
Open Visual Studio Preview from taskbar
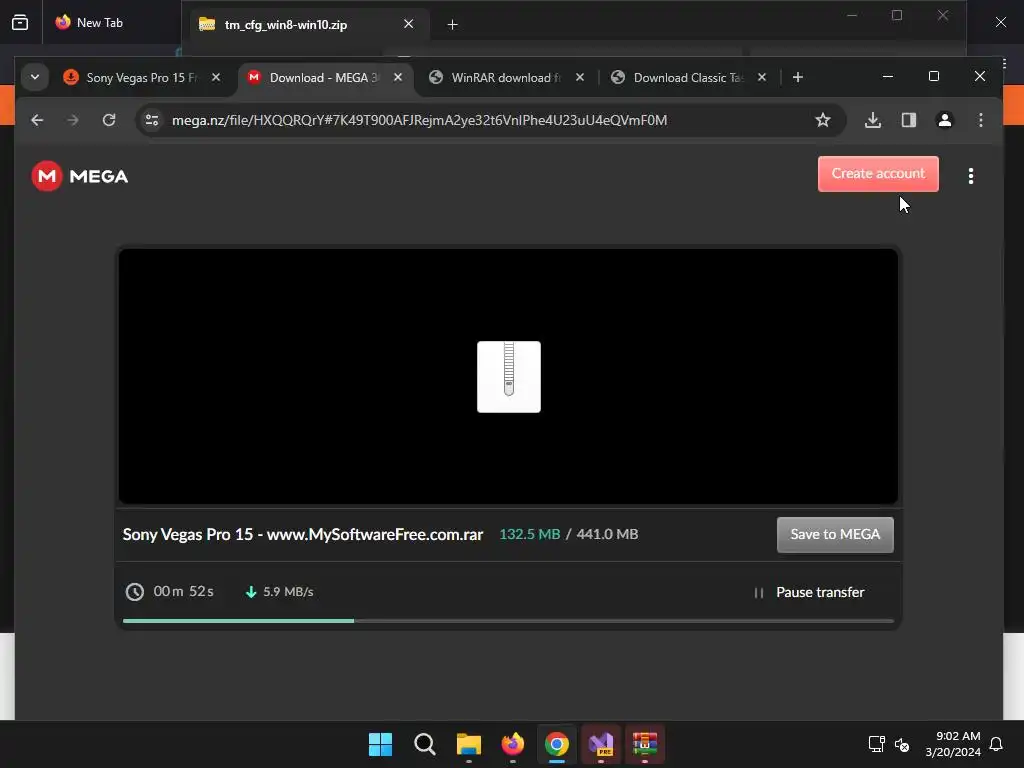point(601,744)
